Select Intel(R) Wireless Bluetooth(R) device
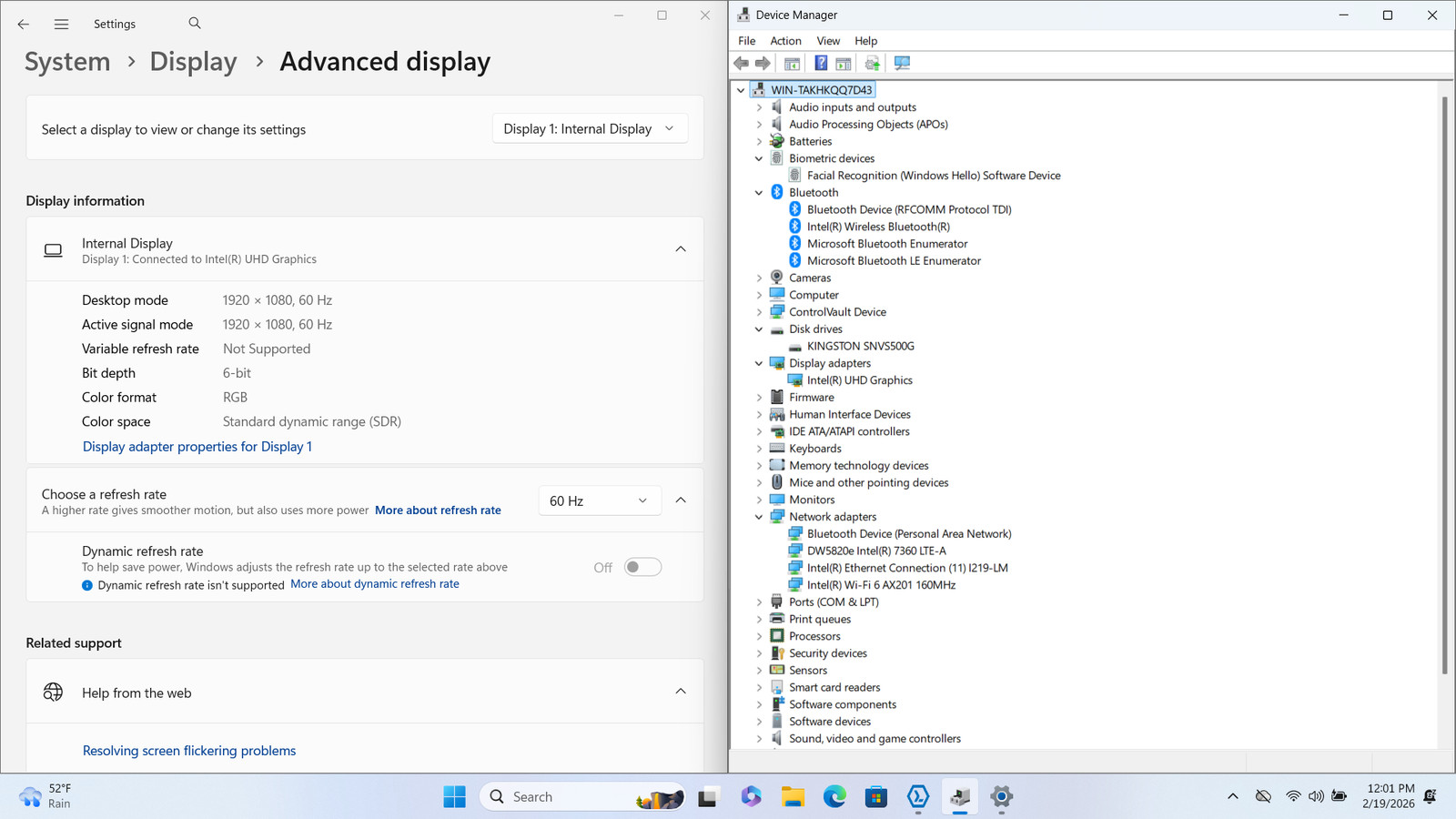The width and height of the screenshot is (1456, 819). coord(878,227)
